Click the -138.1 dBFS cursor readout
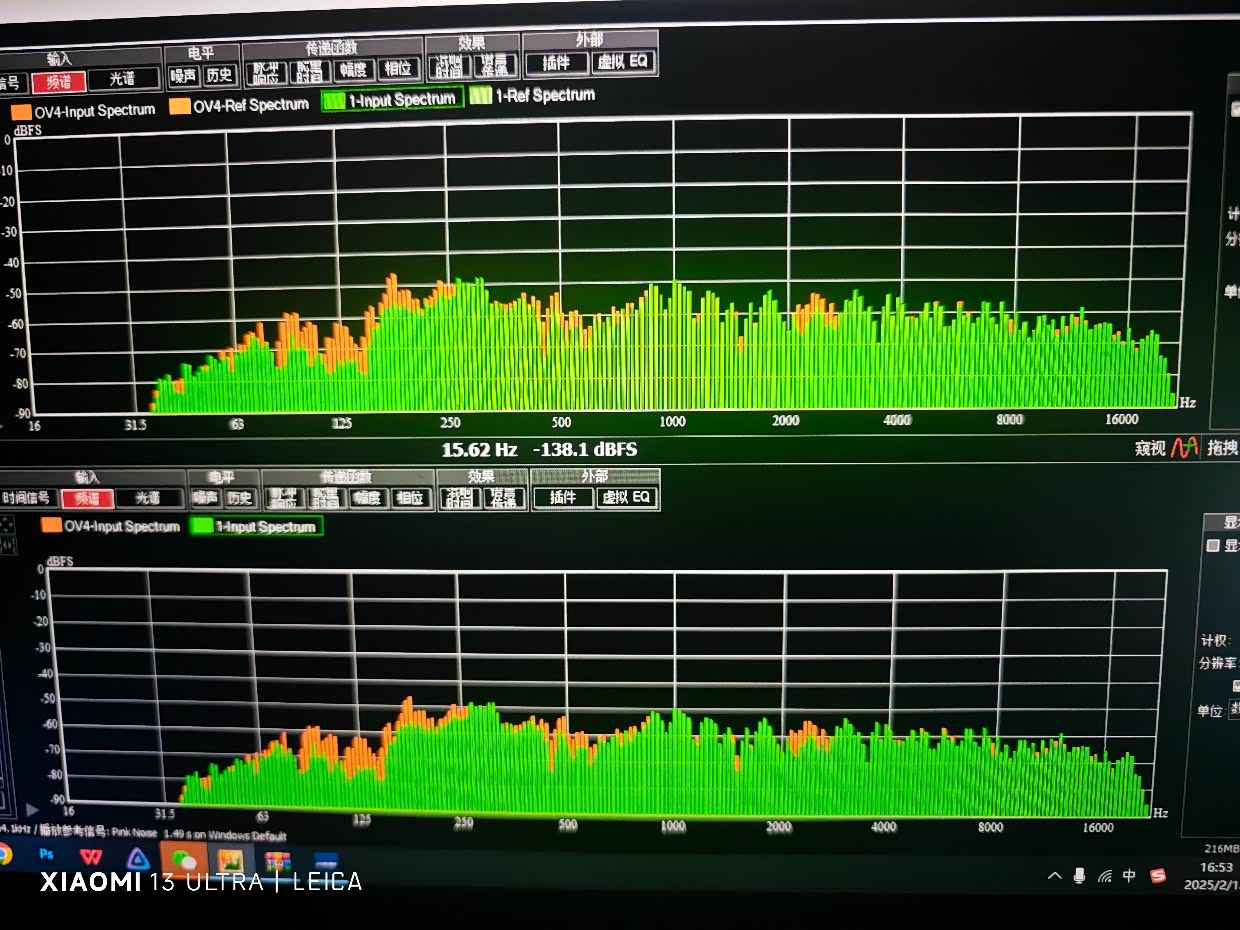1240x930 pixels. point(585,450)
